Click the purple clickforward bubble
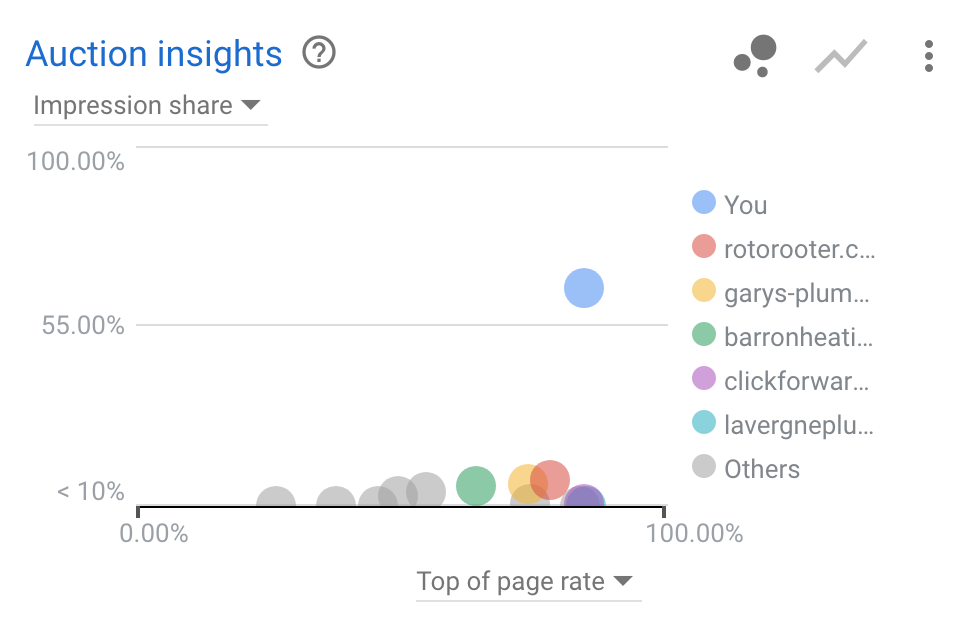 [x=582, y=501]
